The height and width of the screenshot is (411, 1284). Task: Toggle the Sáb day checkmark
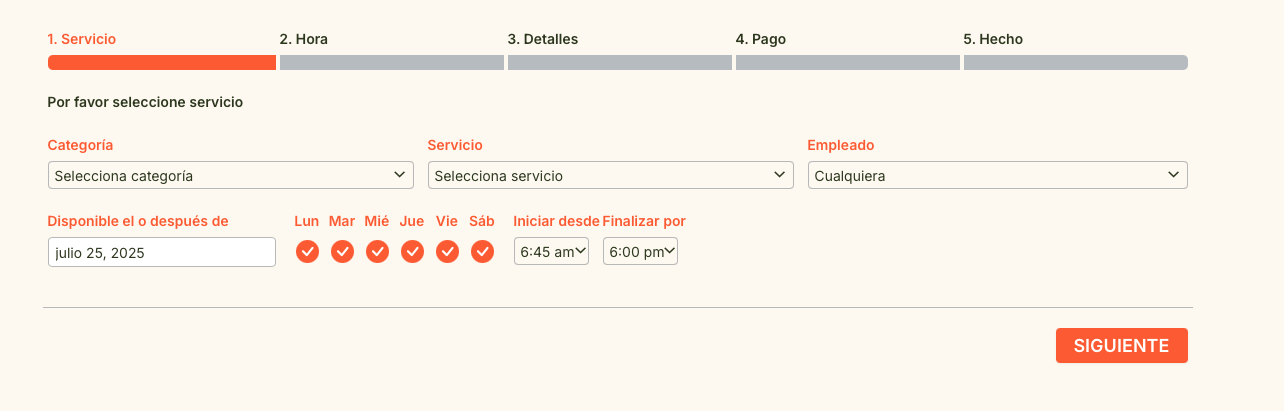point(482,252)
